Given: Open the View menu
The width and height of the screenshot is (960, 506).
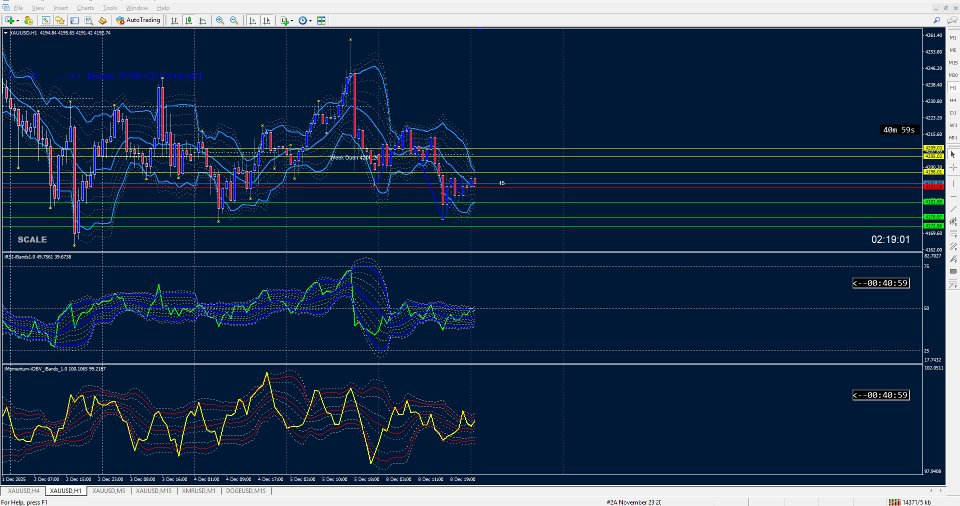Looking at the screenshot, I should [x=38, y=8].
